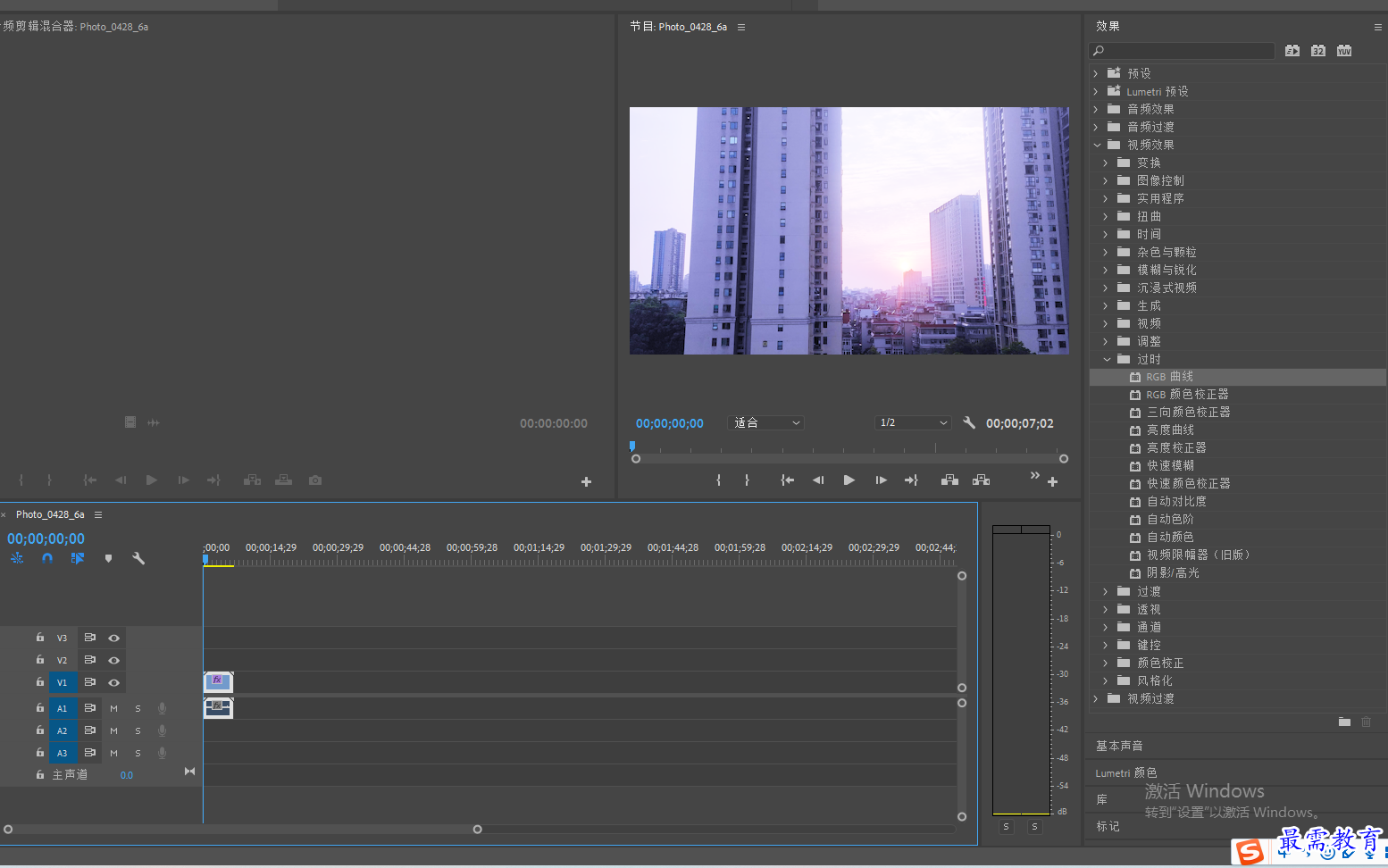Image resolution: width=1388 pixels, height=868 pixels.
Task: Toggle linked selection in timeline
Action: tap(78, 558)
